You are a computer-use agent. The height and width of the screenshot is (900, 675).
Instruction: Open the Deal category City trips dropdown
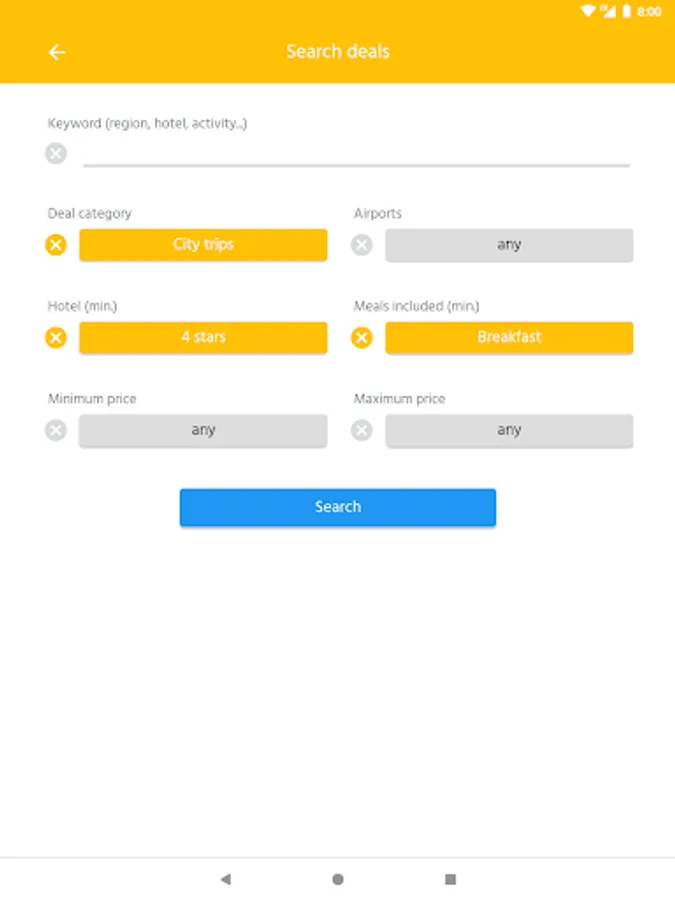pyautogui.click(x=203, y=245)
